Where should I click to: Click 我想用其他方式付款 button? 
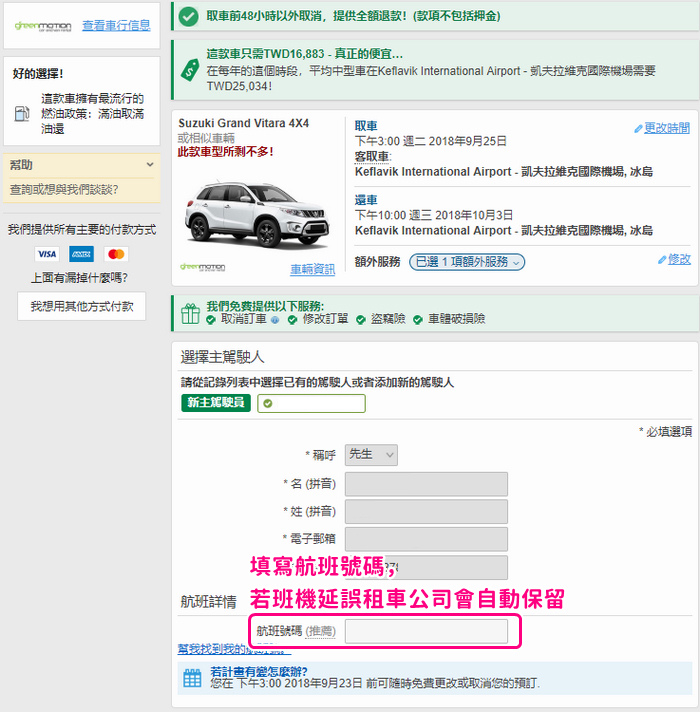[82, 307]
